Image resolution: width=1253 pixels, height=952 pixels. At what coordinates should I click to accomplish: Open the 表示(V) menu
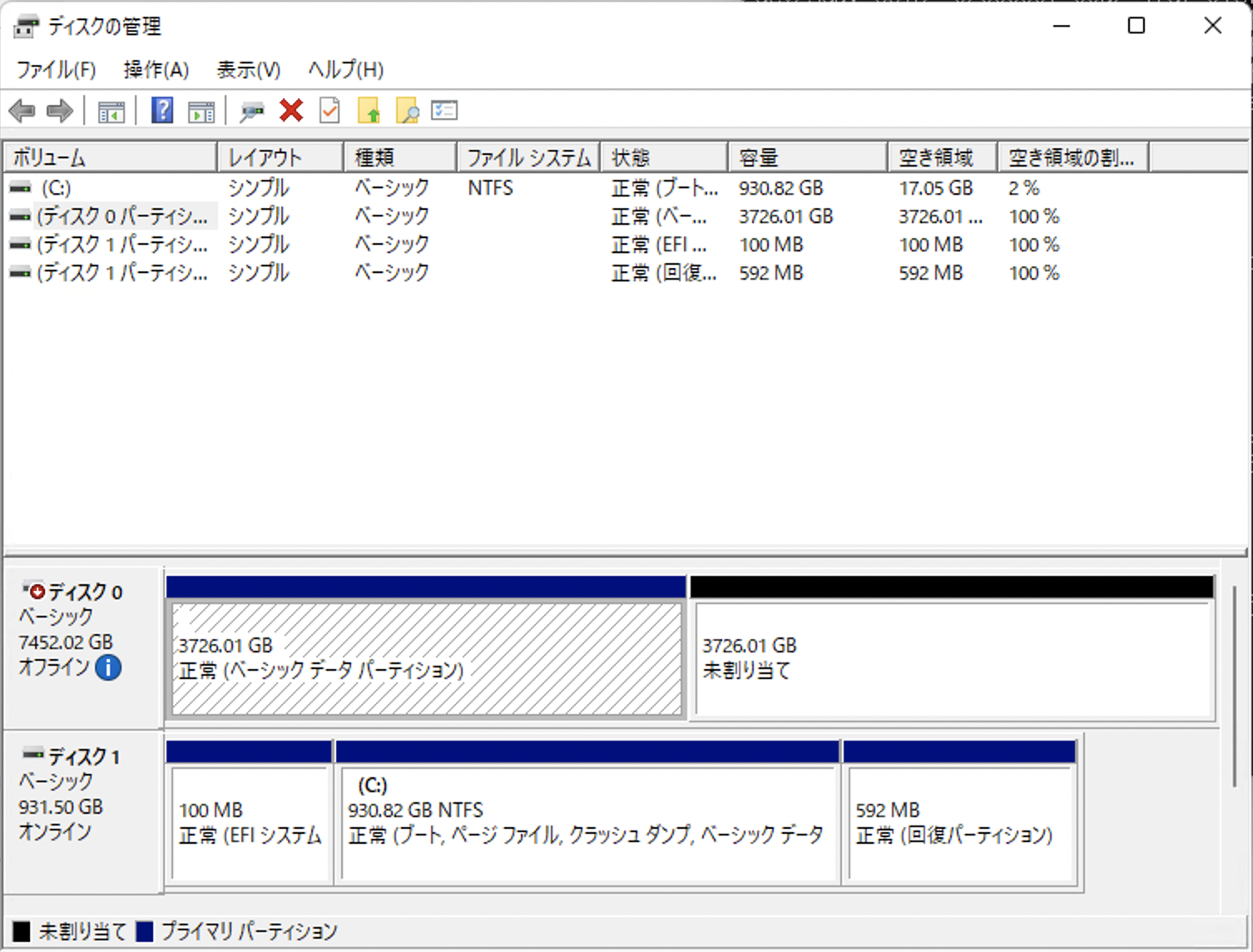click(247, 69)
